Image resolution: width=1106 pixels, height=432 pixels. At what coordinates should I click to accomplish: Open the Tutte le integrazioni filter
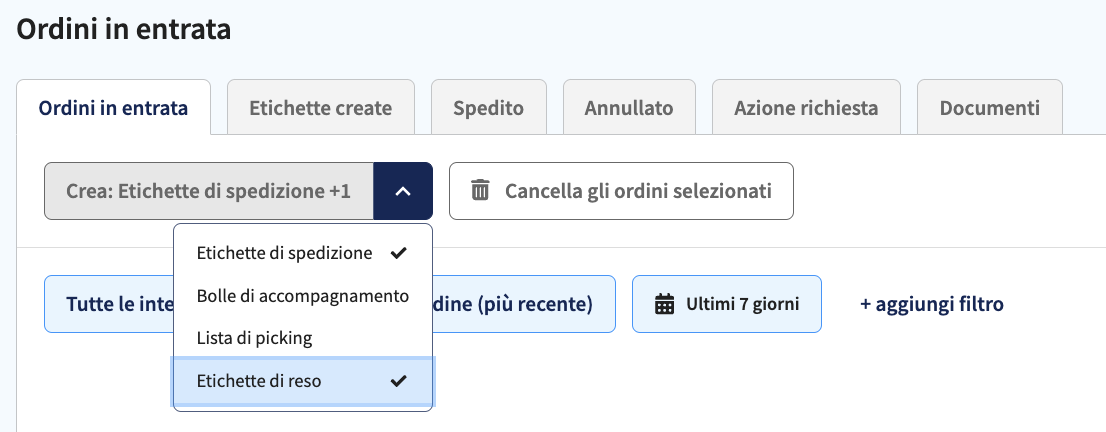coord(109,304)
